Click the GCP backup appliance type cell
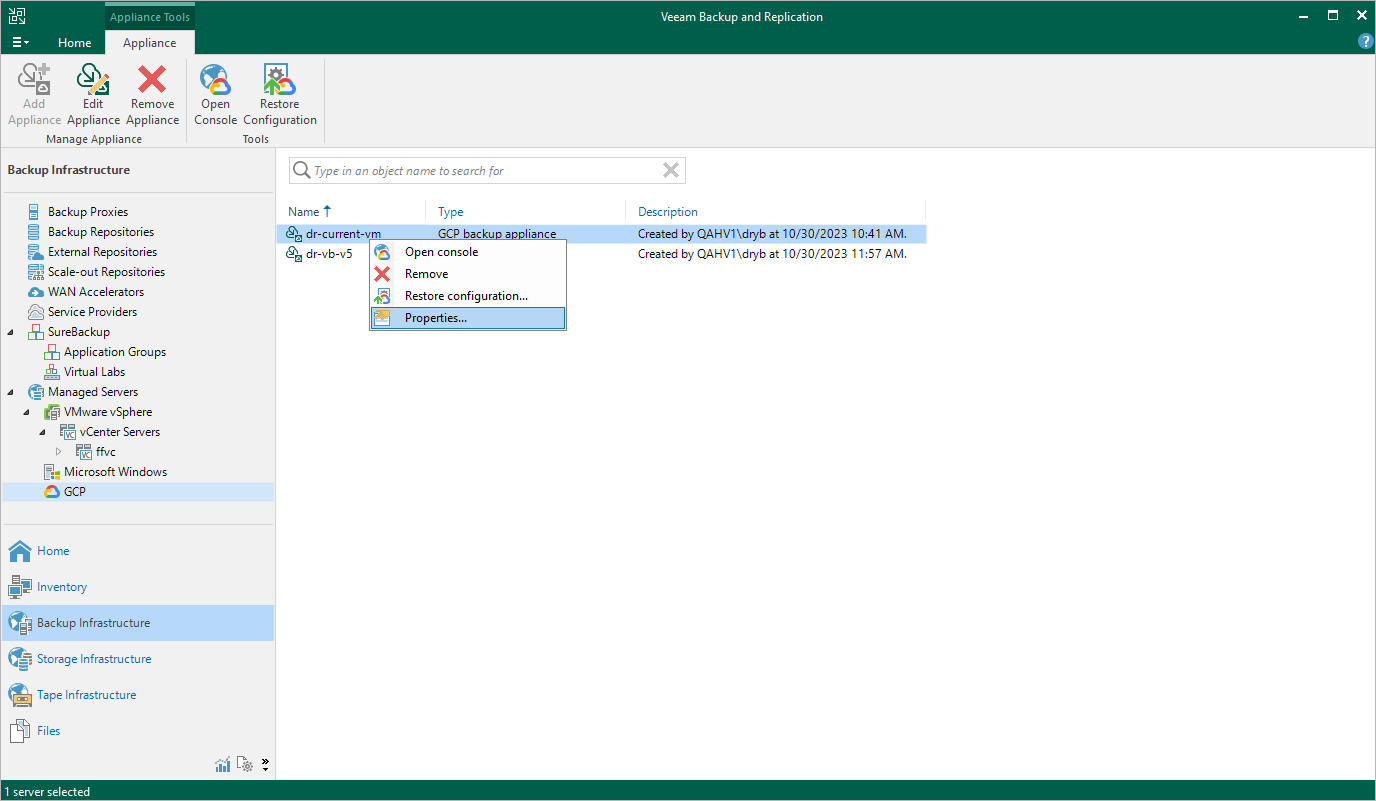This screenshot has width=1376, height=801. tap(497, 234)
